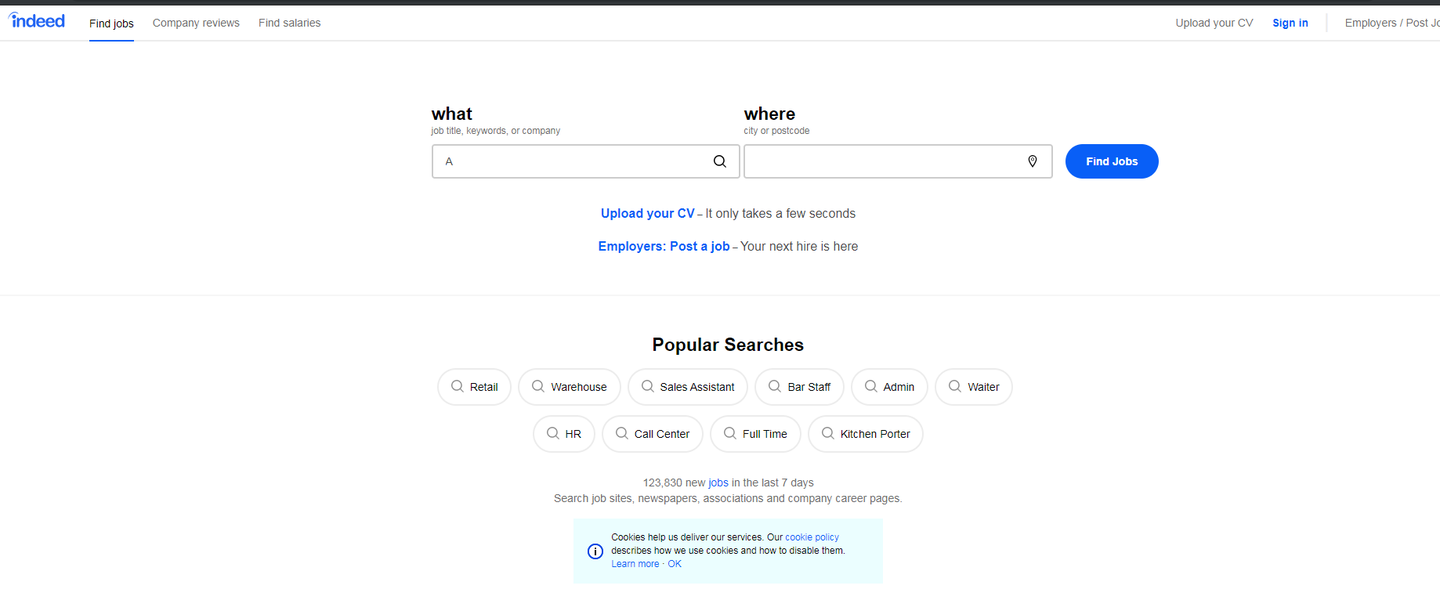The image size is (1440, 600).
Task: Follow the Employers: Post a job link
Action: click(x=664, y=246)
